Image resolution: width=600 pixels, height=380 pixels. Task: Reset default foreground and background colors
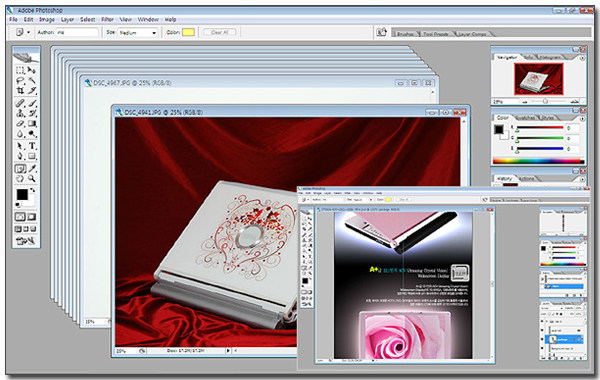(x=18, y=205)
